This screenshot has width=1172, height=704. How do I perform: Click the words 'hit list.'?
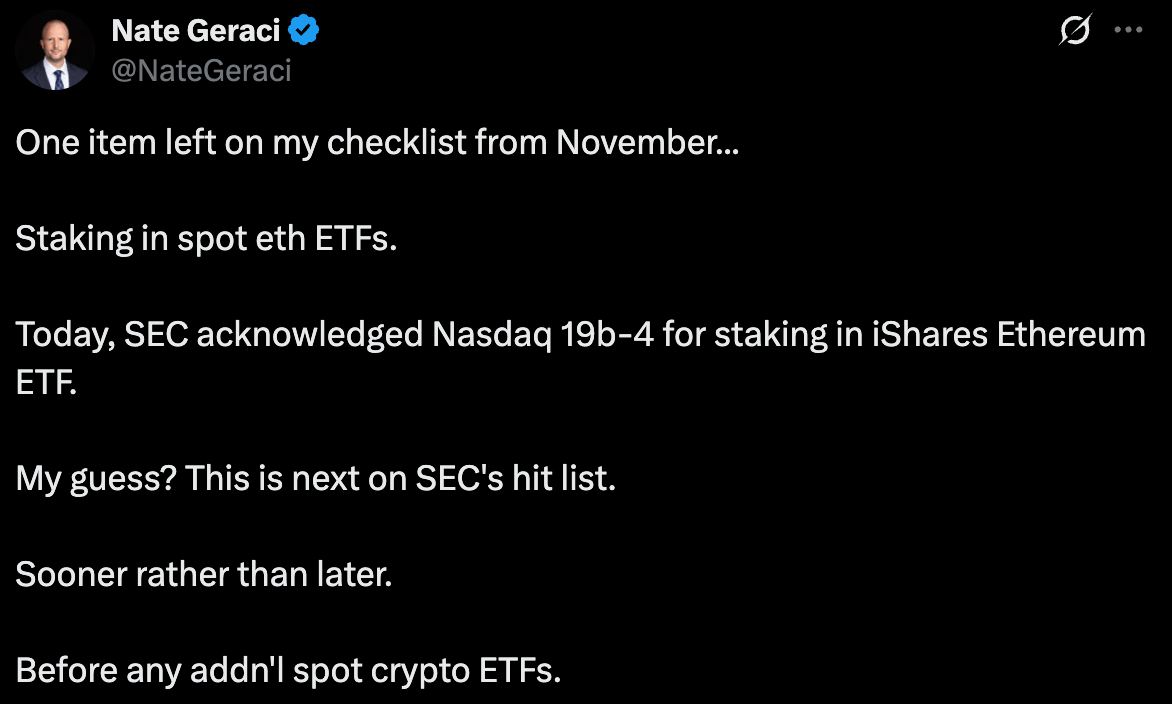[x=564, y=478]
